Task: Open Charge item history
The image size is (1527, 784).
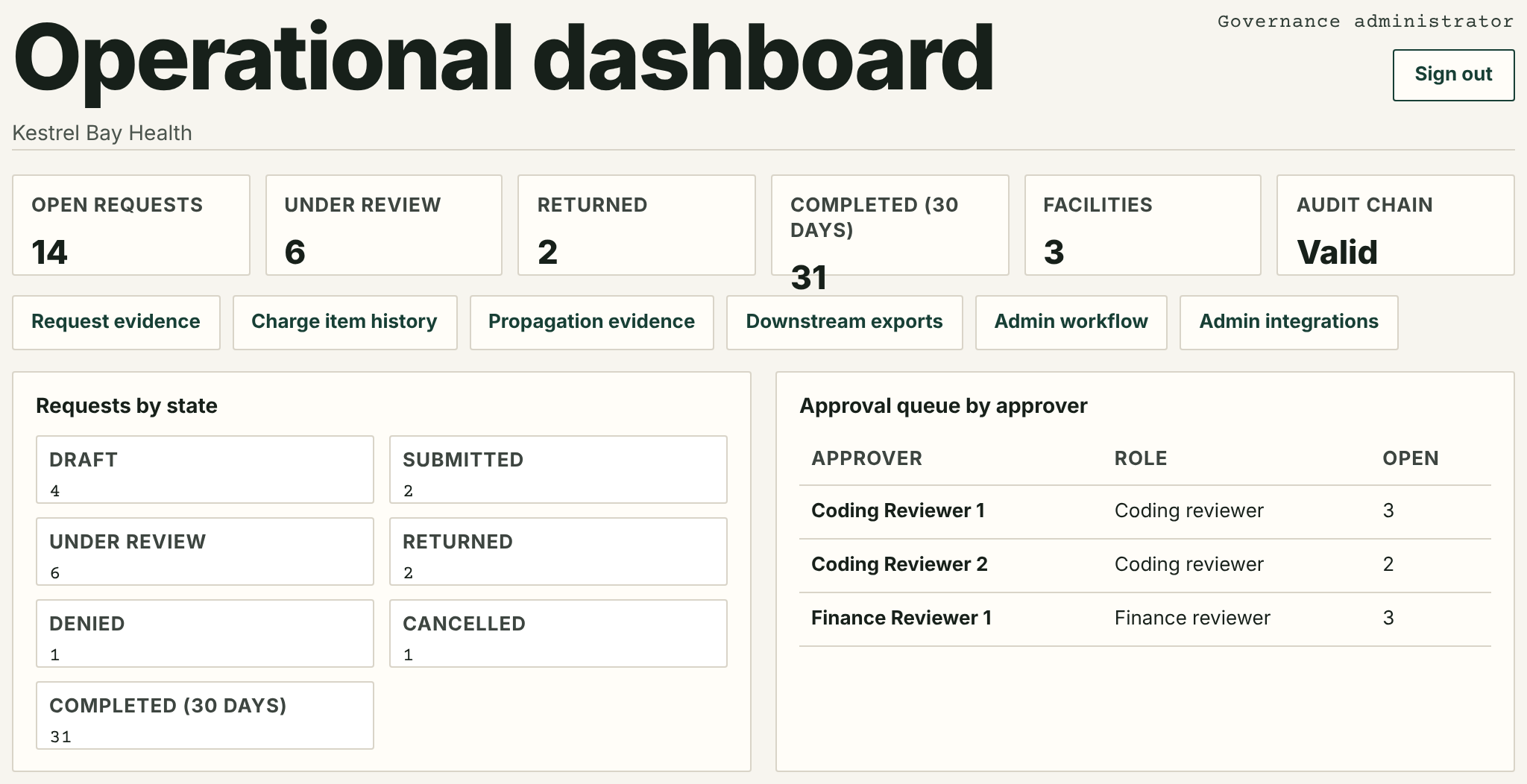Action: [344, 322]
